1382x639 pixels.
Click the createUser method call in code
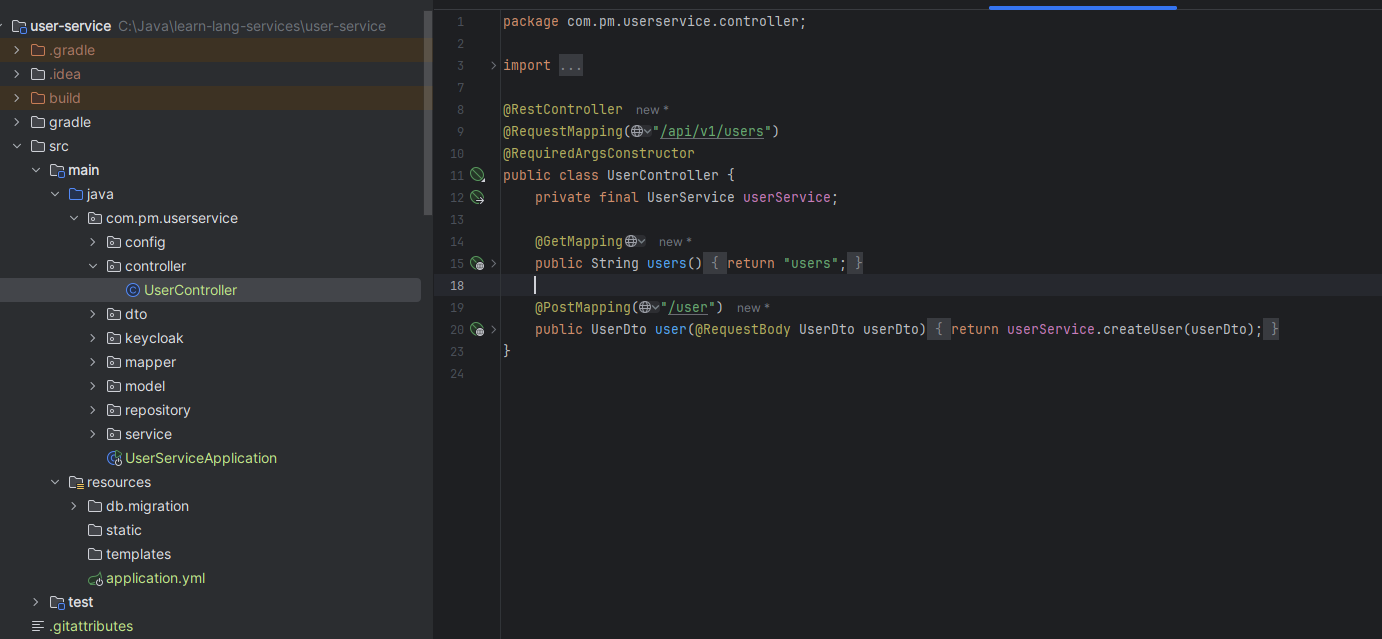(x=1143, y=329)
